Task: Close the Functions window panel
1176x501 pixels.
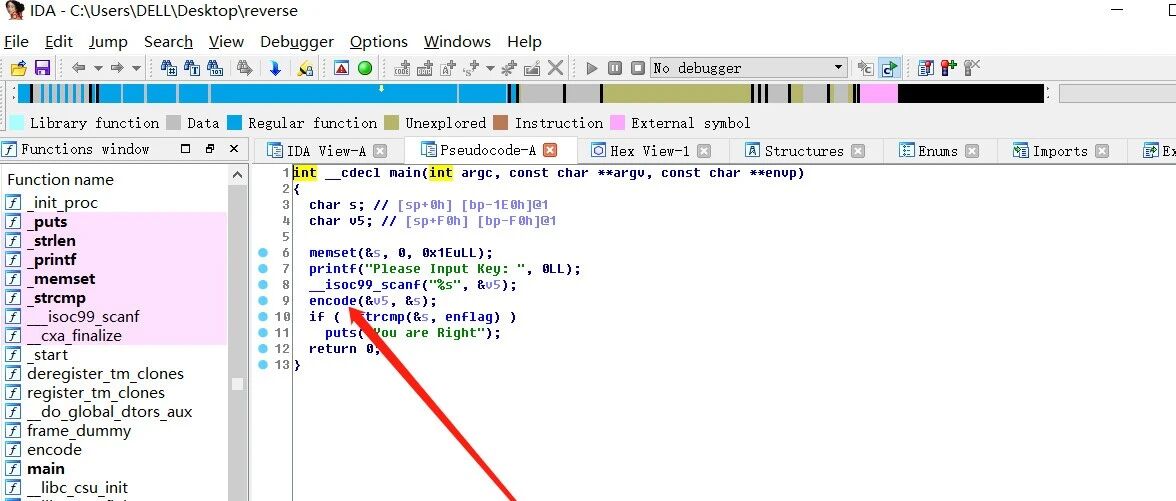Action: 234,148
